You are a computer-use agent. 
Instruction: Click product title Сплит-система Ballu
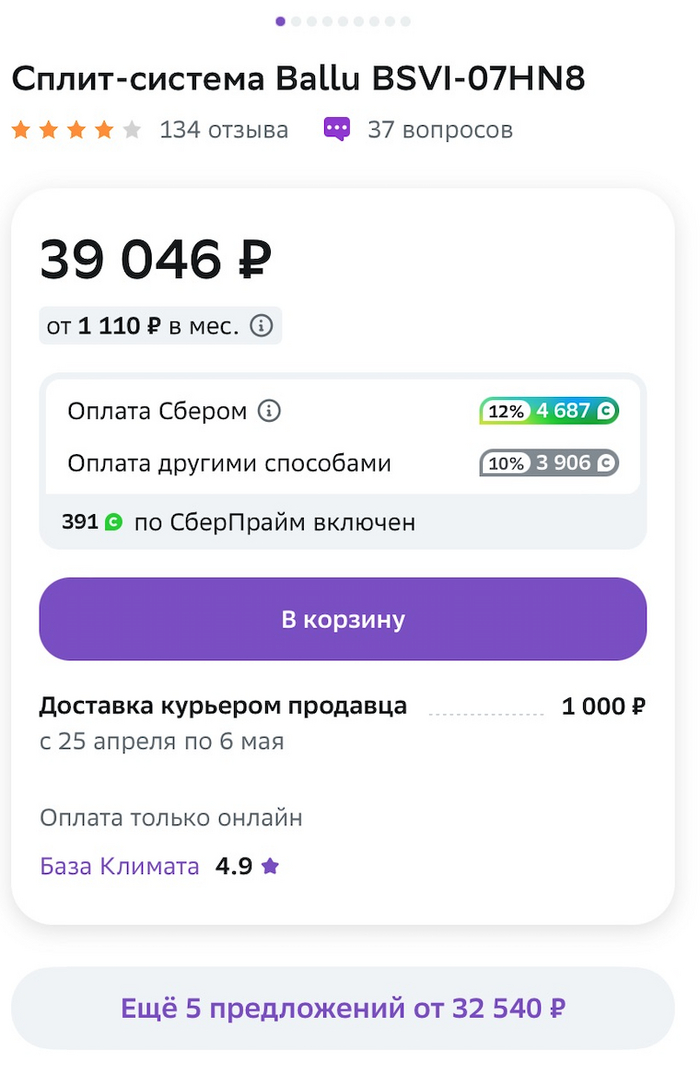(x=298, y=79)
